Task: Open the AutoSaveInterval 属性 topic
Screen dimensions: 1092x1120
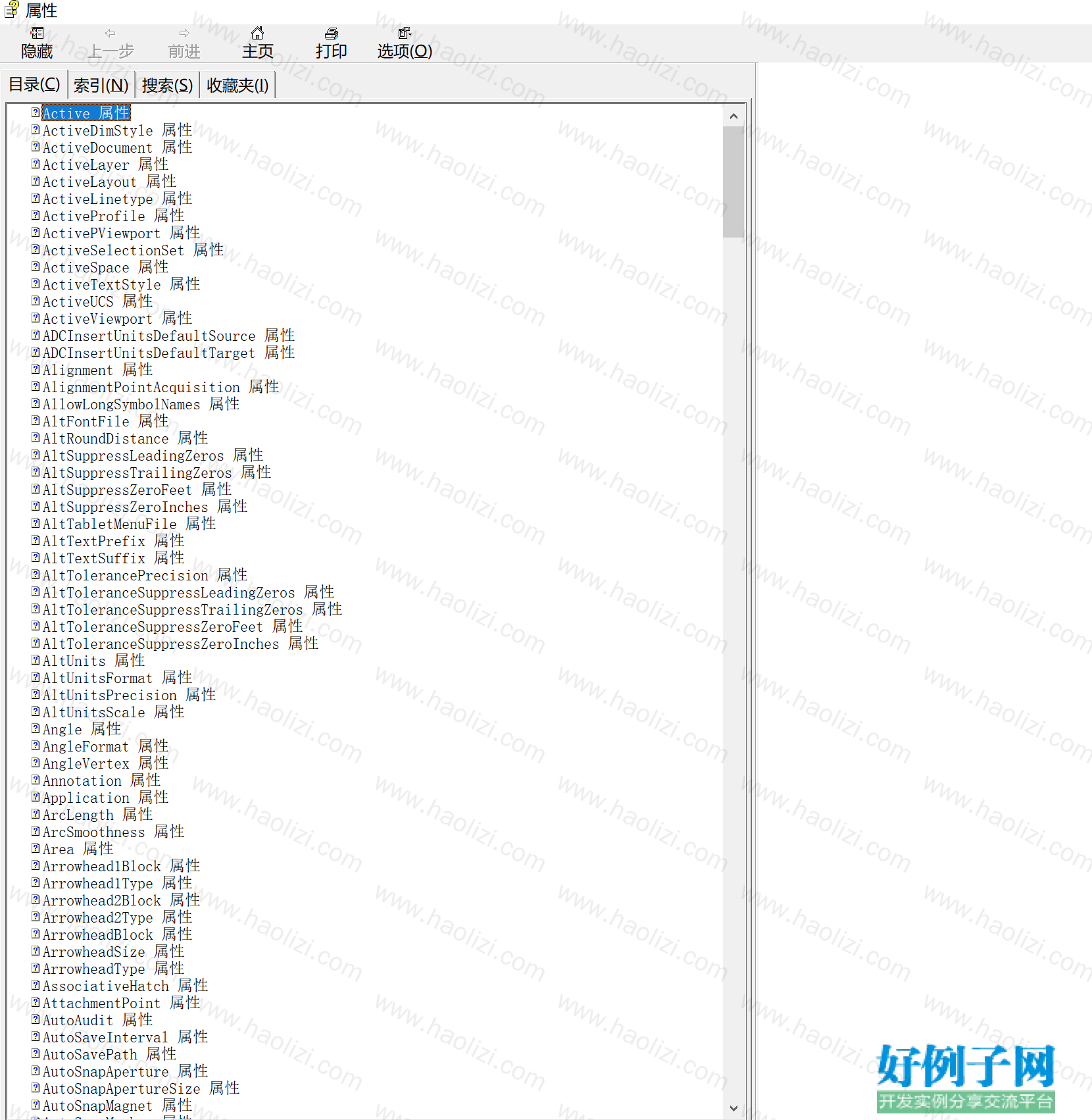Action: 125,1037
